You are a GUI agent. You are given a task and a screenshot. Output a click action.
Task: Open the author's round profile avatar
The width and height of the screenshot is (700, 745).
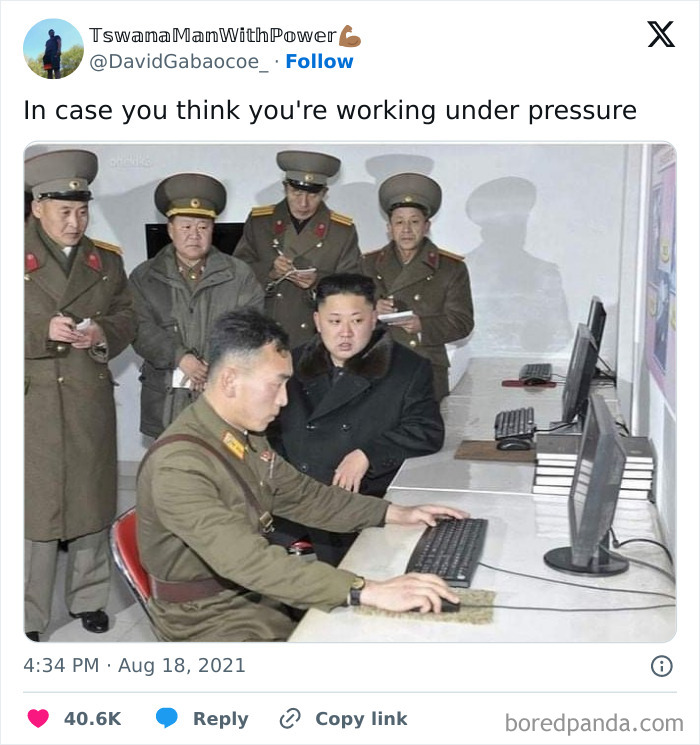[53, 48]
